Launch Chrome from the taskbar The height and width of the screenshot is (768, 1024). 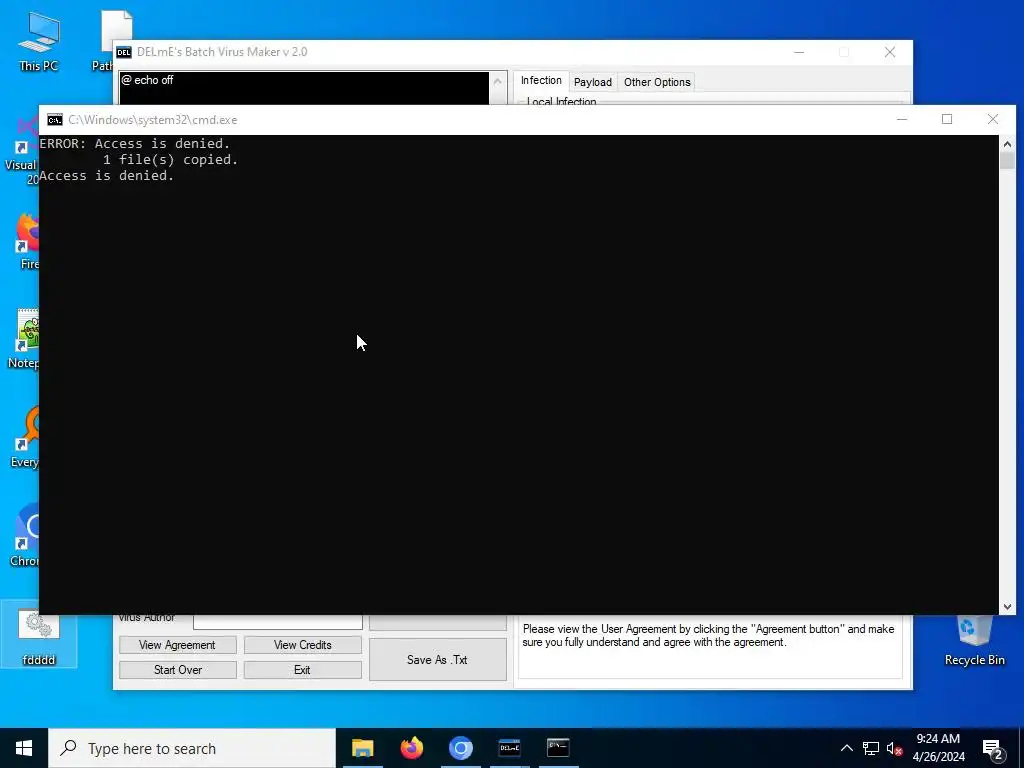(460, 748)
